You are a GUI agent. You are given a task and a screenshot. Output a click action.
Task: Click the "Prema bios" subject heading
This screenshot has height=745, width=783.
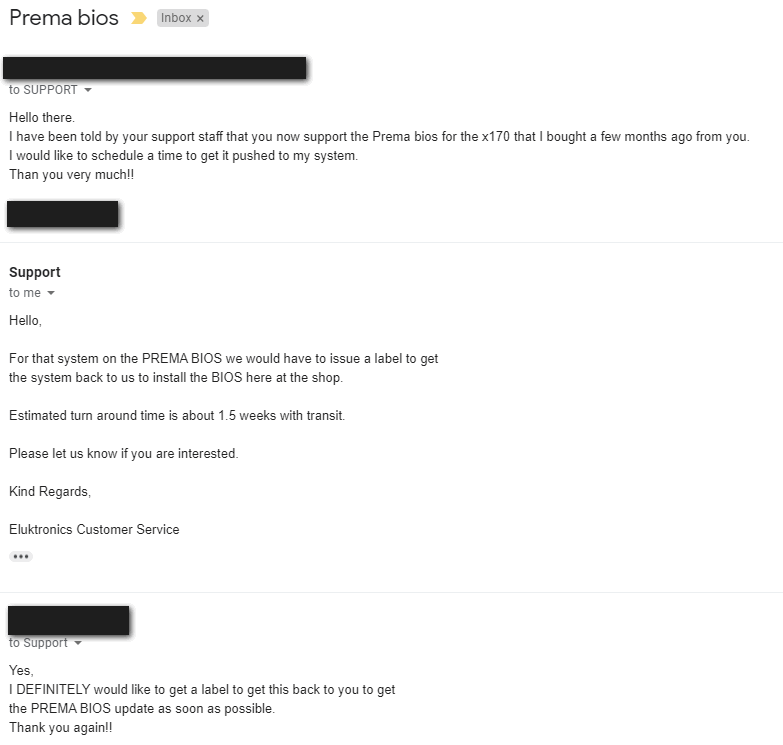tap(64, 18)
